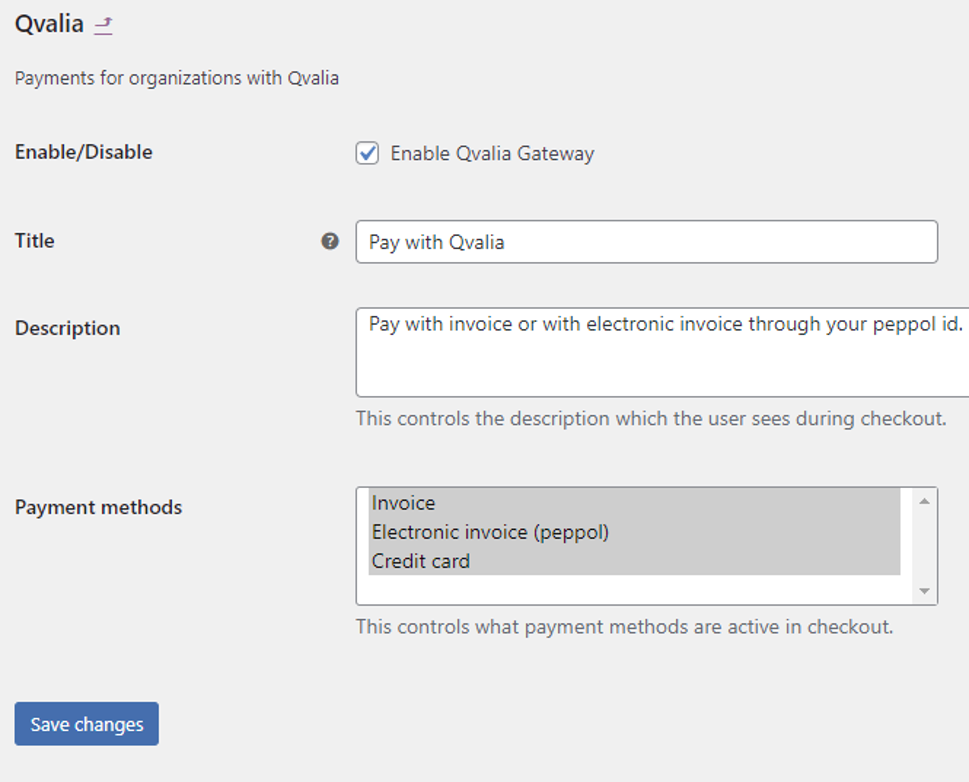Click the Save changes button
The height and width of the screenshot is (782, 969).
coord(87,724)
